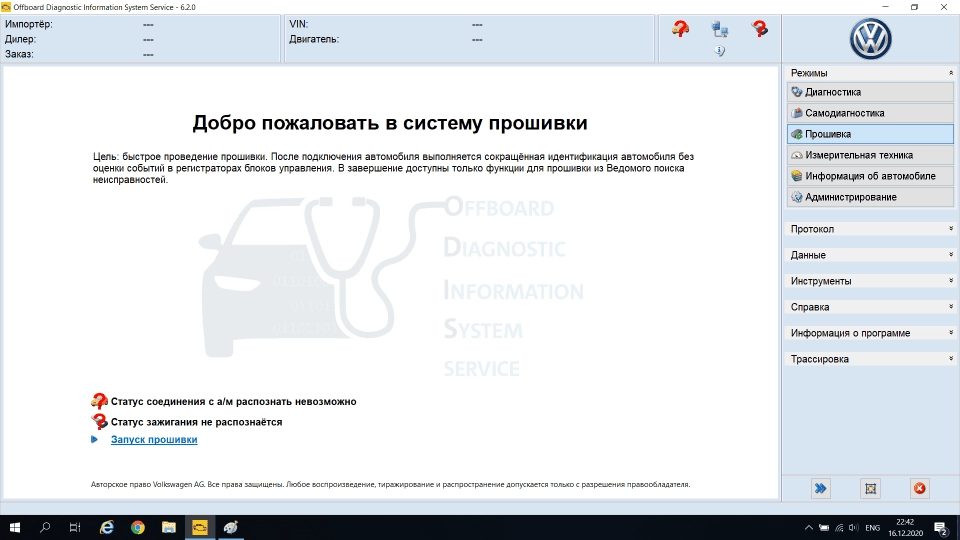Show hidden system tray icons
The width and height of the screenshot is (960, 540).
click(x=809, y=528)
